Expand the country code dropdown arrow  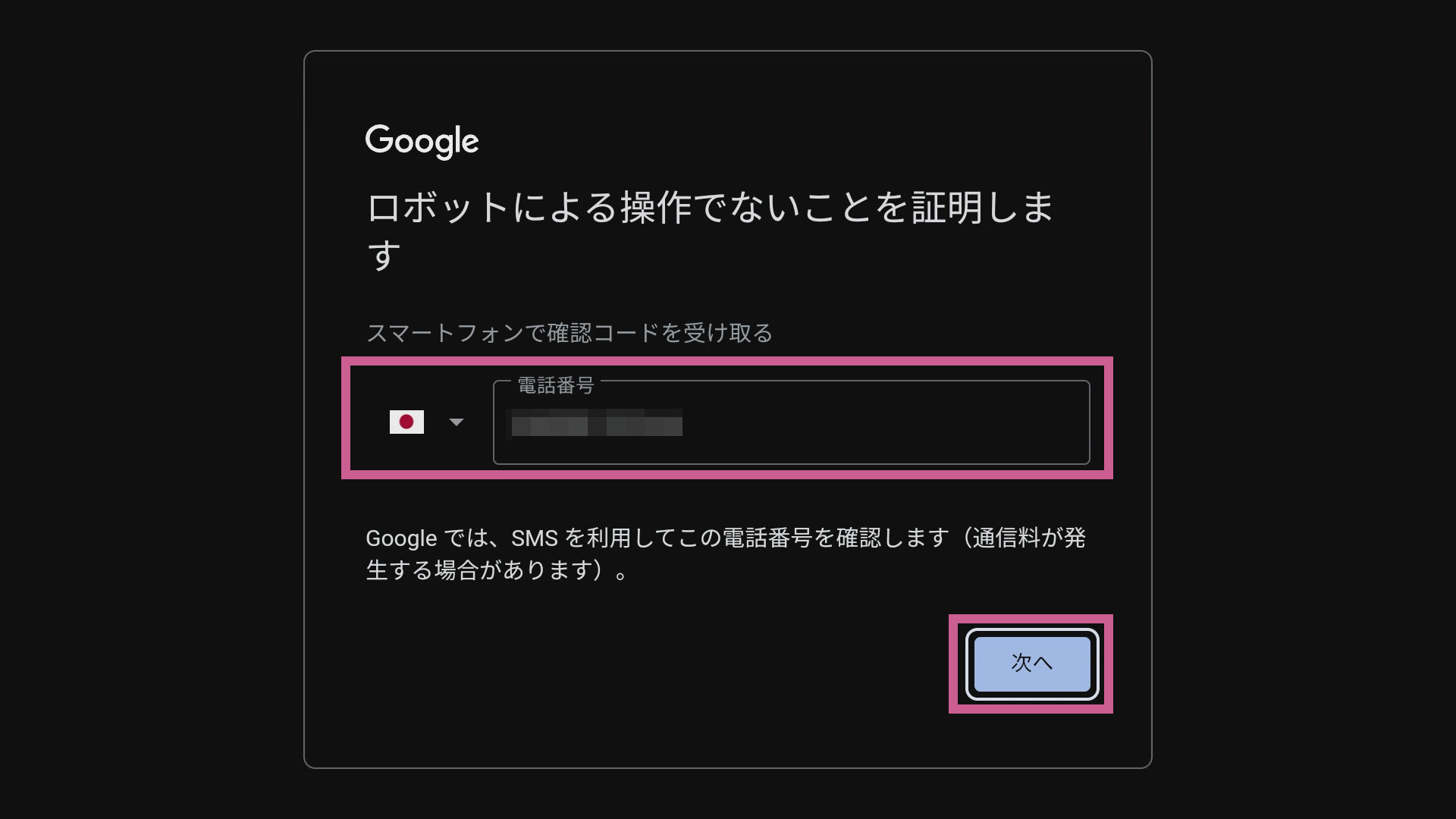coord(456,422)
